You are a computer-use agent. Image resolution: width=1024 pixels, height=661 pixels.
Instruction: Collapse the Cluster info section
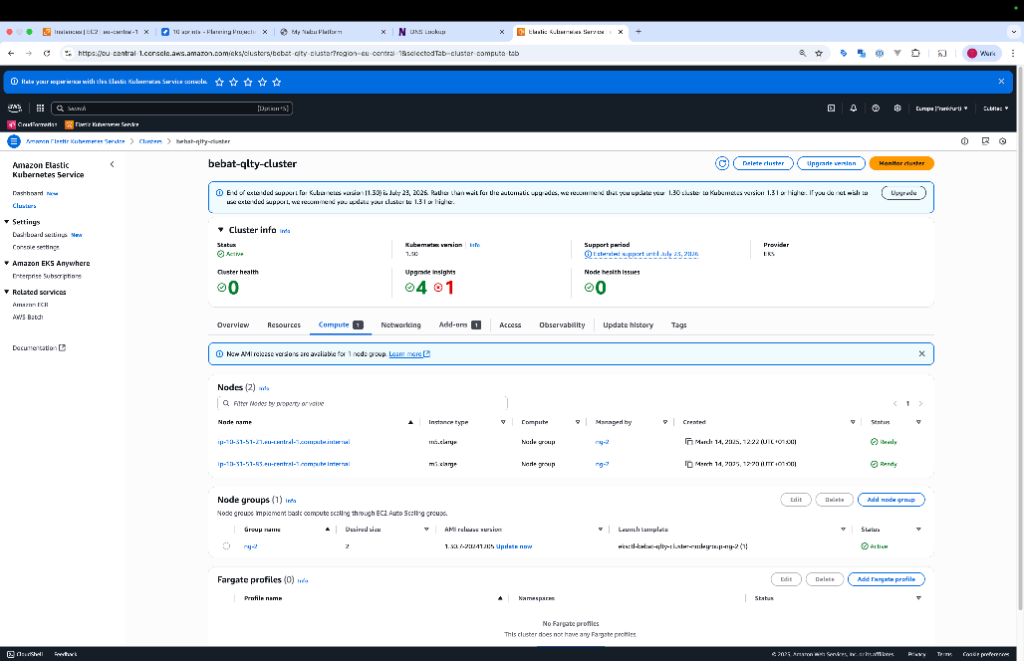(x=221, y=230)
